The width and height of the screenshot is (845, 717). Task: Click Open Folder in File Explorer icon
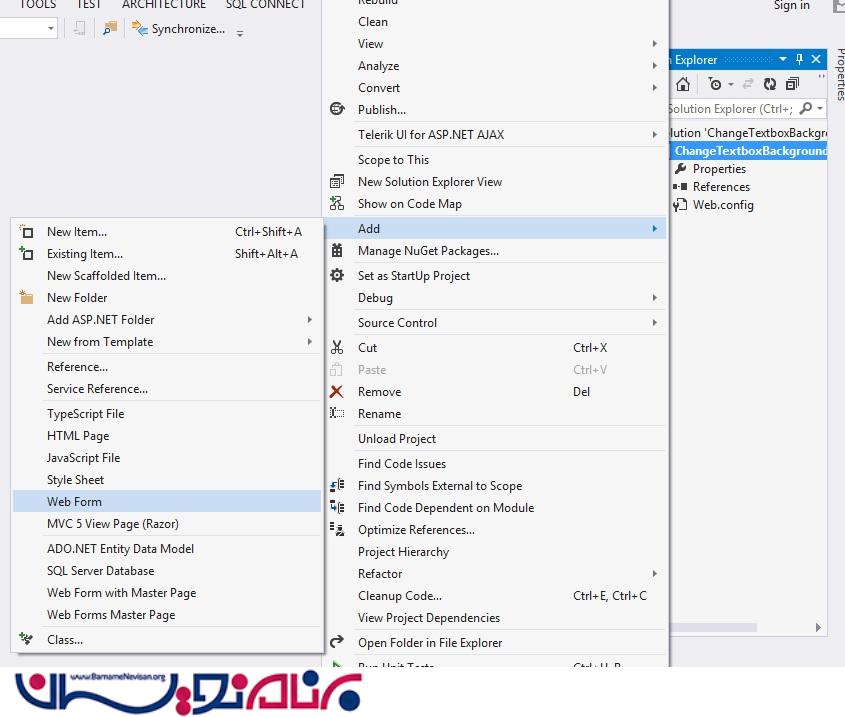337,642
